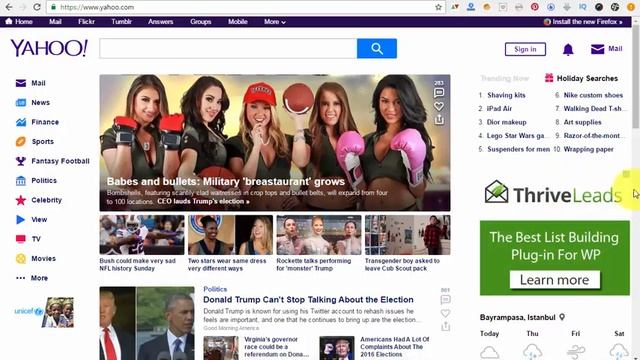The height and width of the screenshot is (360, 640).
Task: Open Transgender boy Cub Scout thumbnail
Action: pos(407,235)
